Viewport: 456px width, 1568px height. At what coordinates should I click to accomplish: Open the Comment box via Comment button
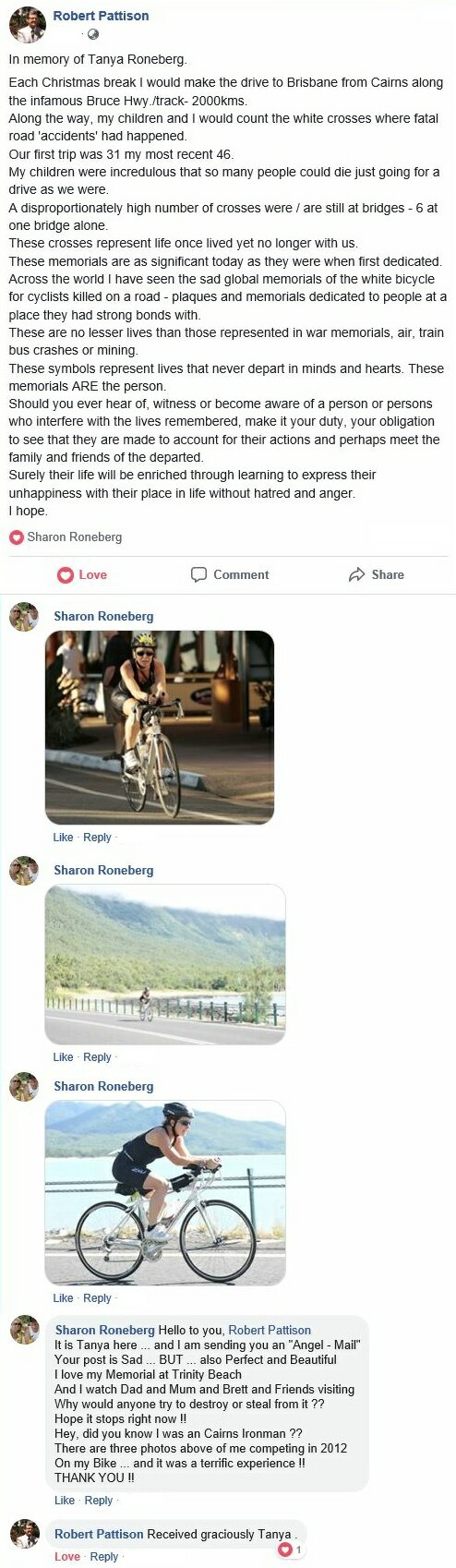[230, 574]
